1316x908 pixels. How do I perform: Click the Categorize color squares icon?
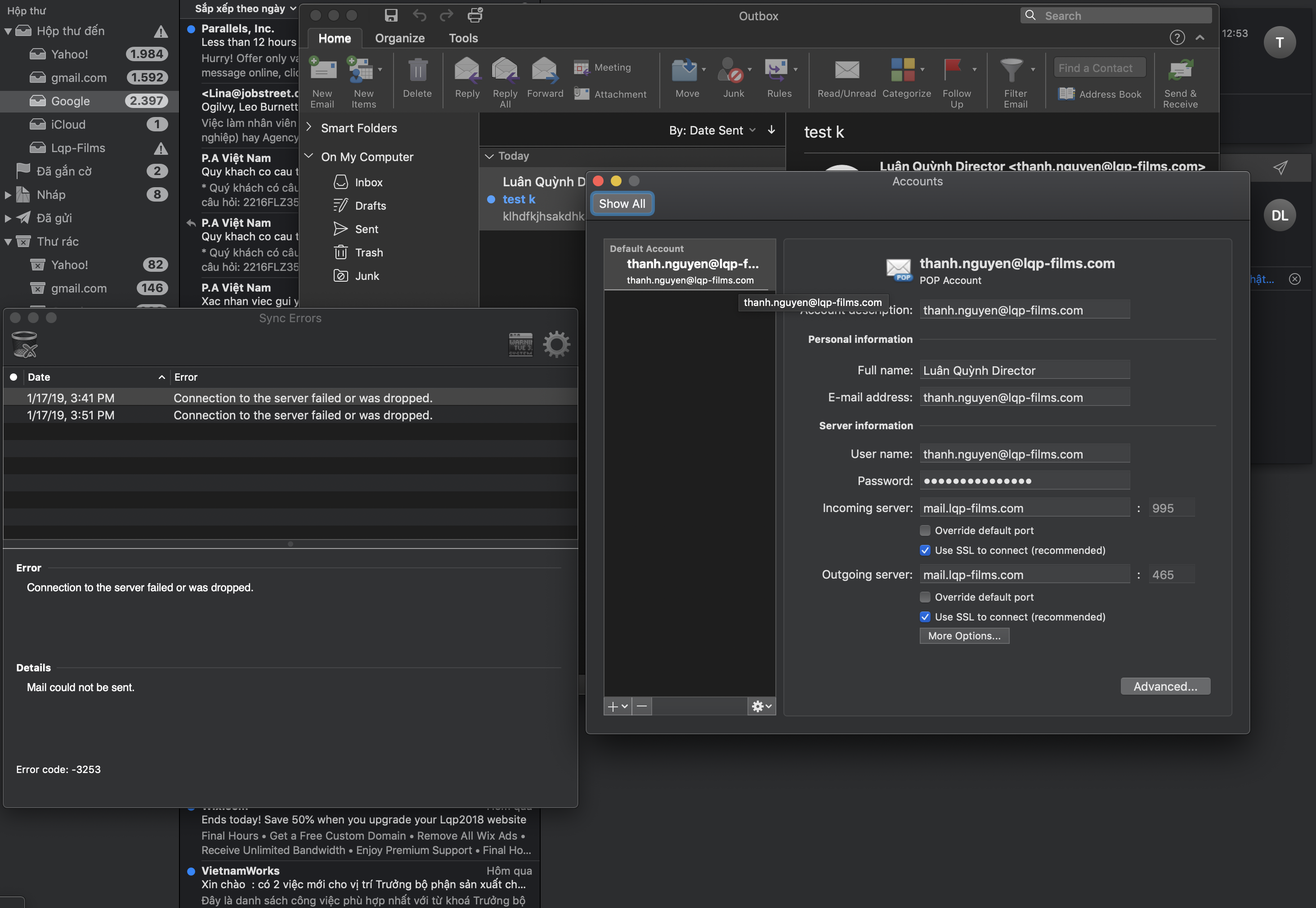coord(903,70)
